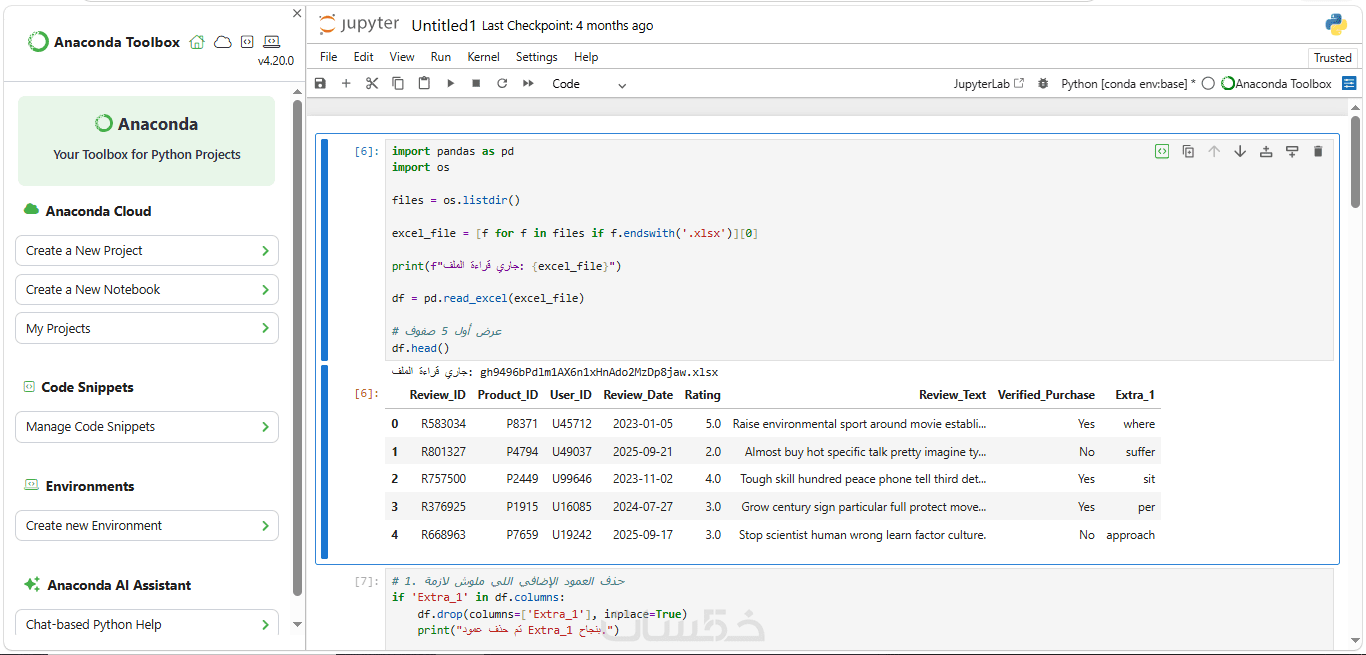
Task: Open the debugger bug icon in the toolbar
Action: [1043, 84]
